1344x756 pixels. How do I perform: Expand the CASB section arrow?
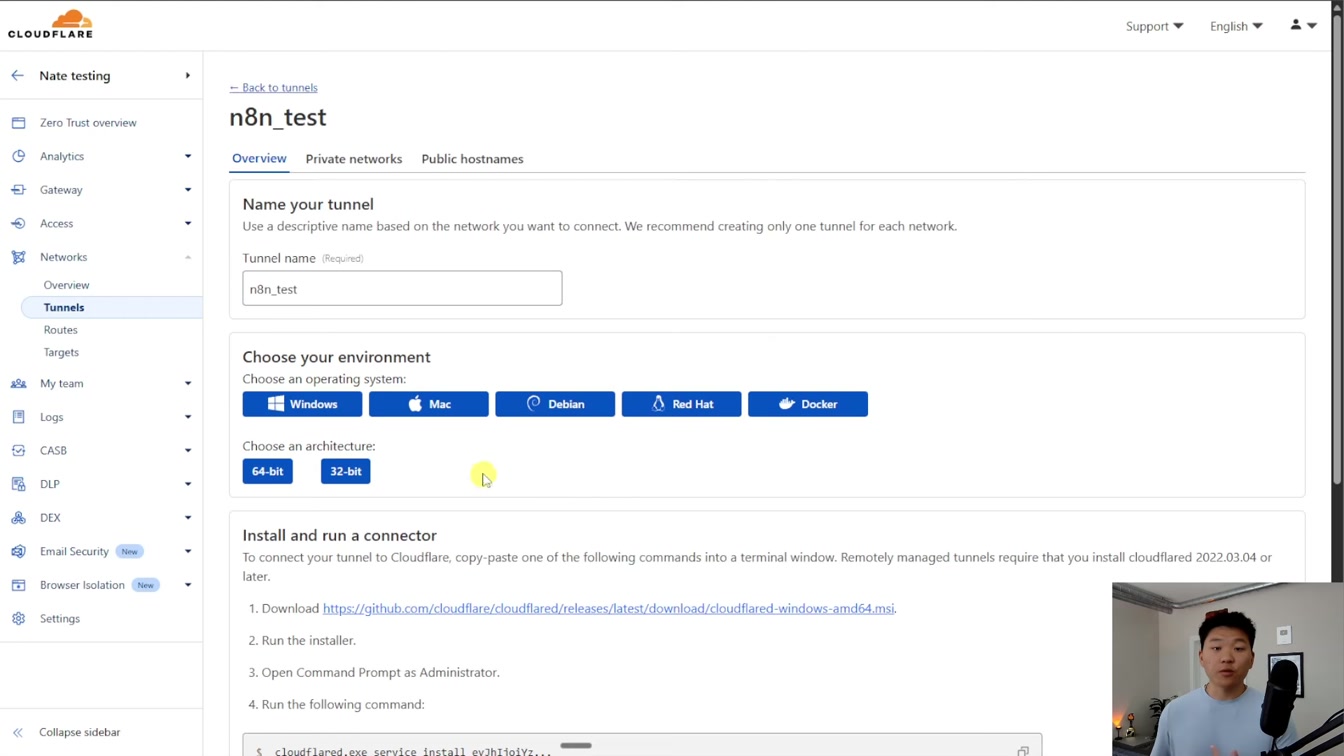[x=187, y=450]
